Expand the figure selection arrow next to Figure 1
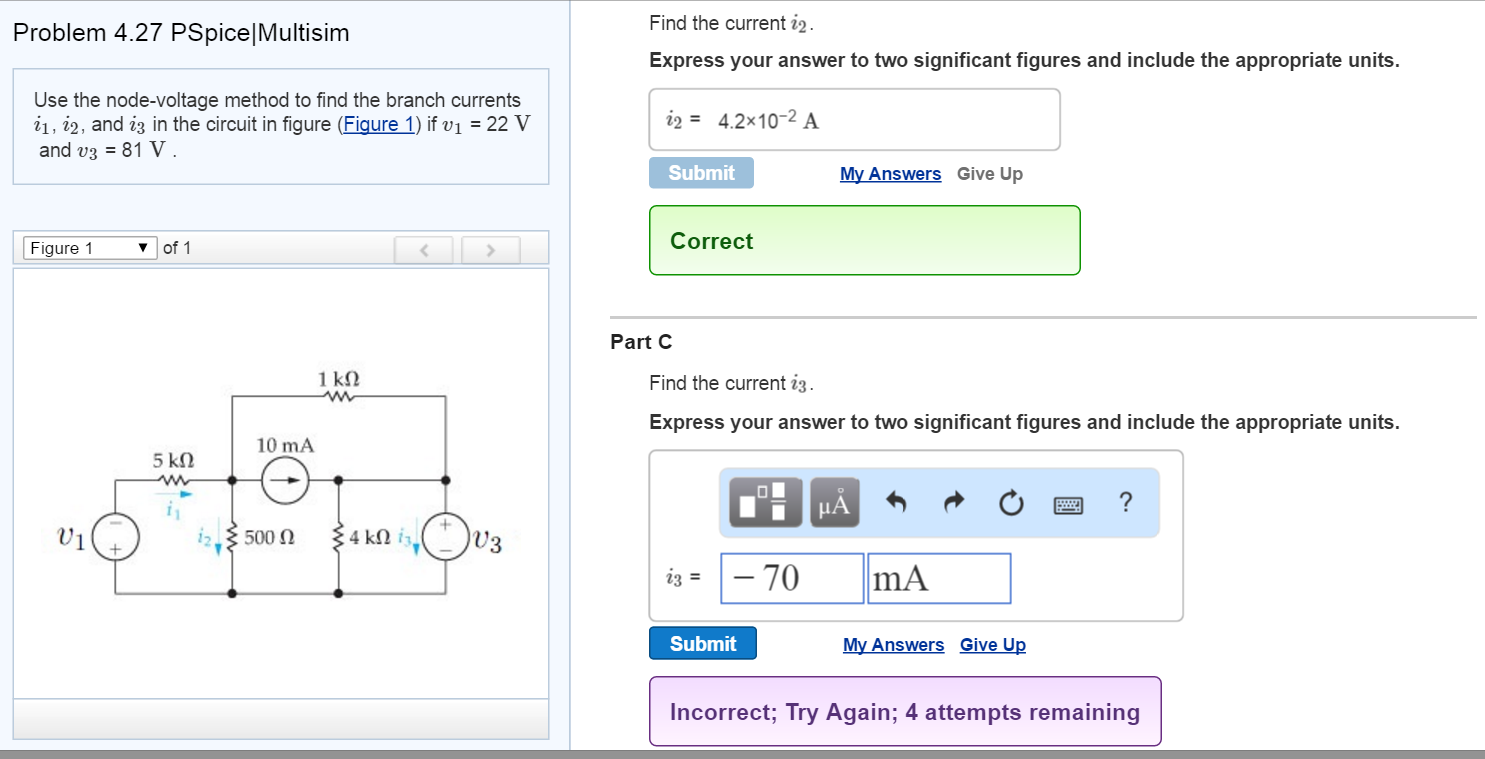The image size is (1485, 759). [143, 247]
